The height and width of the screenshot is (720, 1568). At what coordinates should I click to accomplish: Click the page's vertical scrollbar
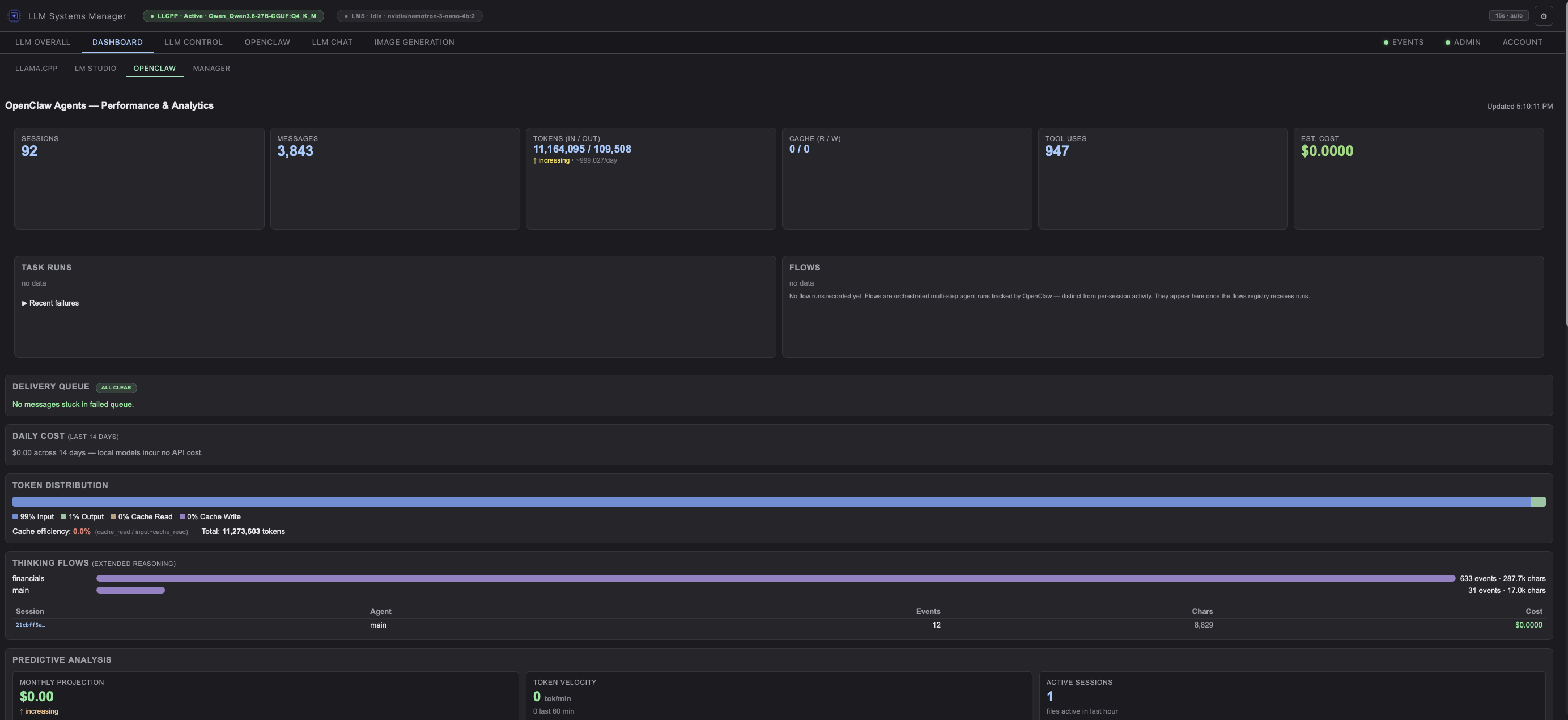tap(1566, 164)
